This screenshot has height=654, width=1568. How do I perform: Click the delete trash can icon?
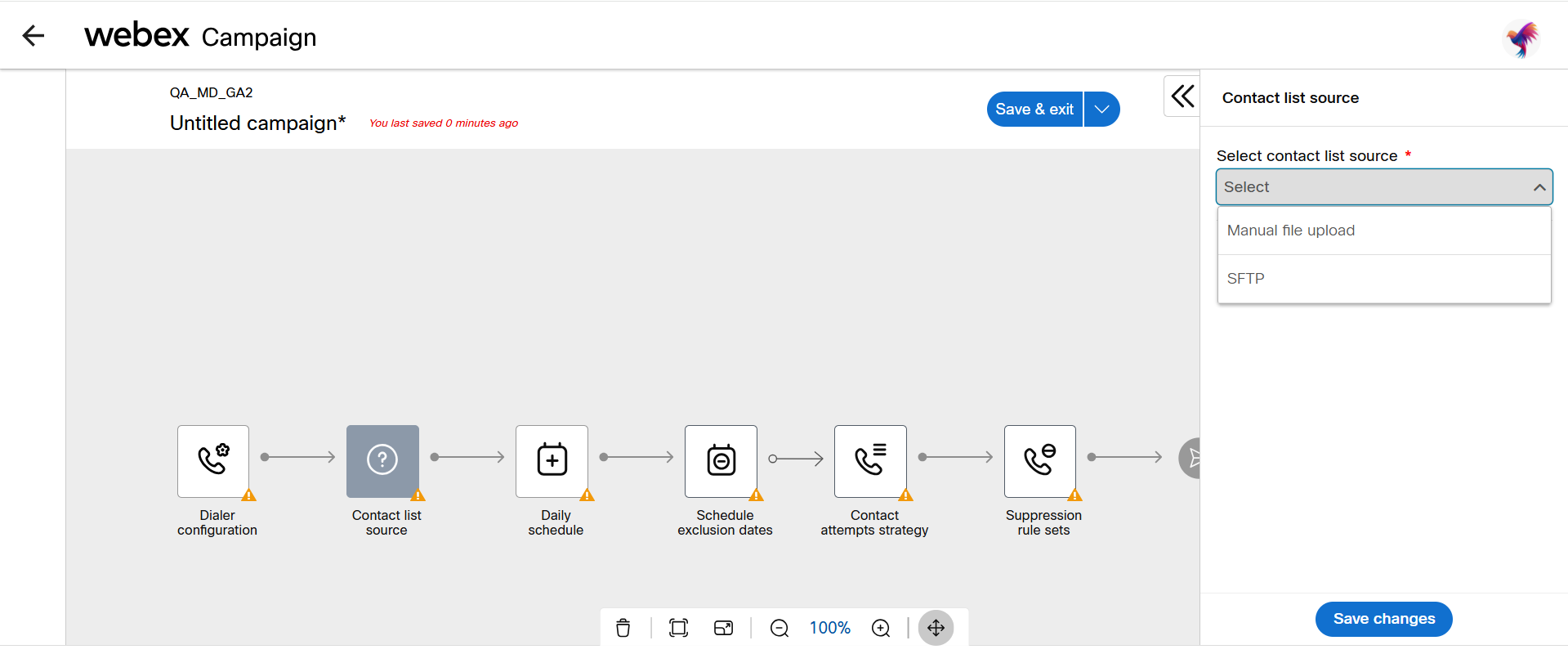coord(623,628)
